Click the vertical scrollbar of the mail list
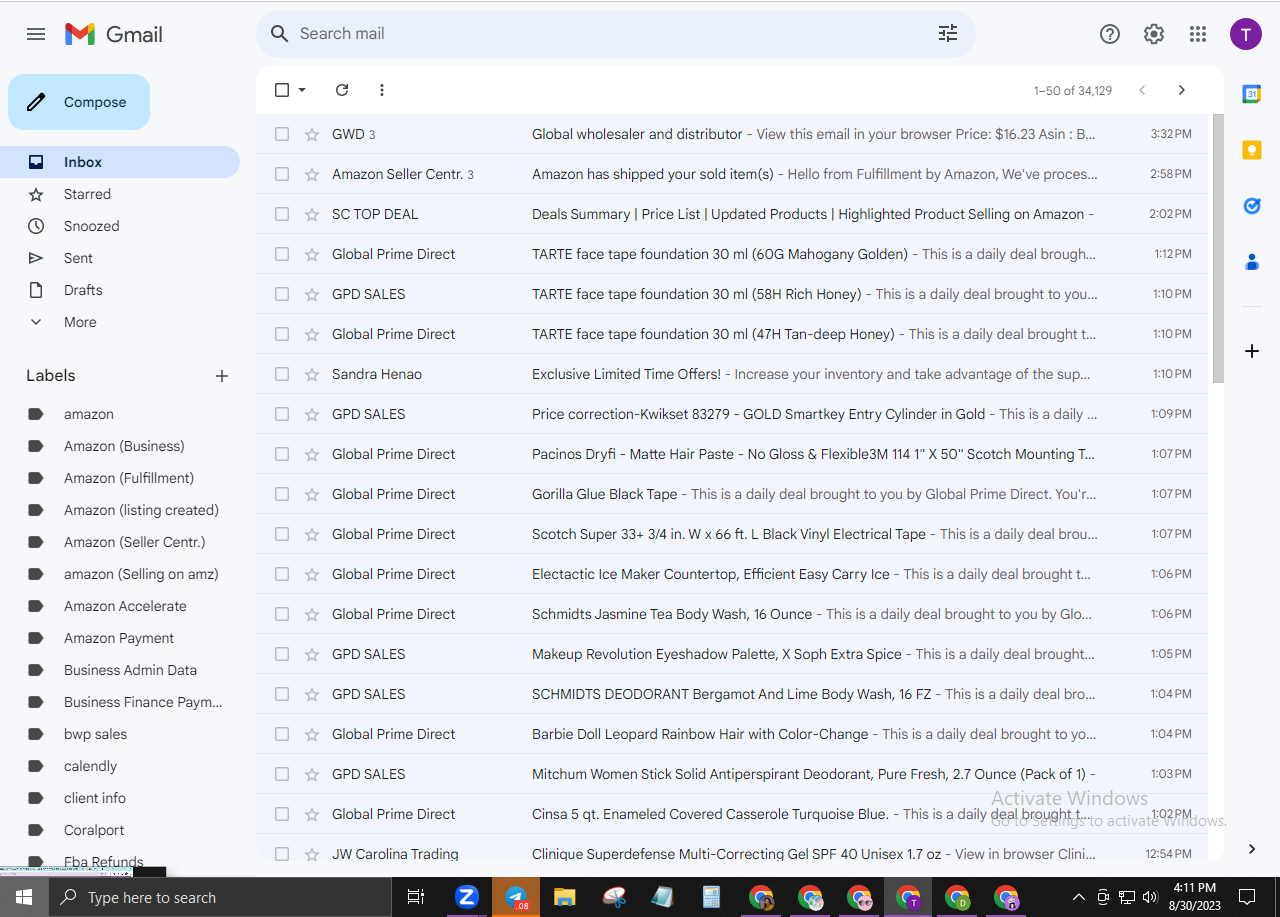The image size is (1280, 917). (x=1218, y=248)
